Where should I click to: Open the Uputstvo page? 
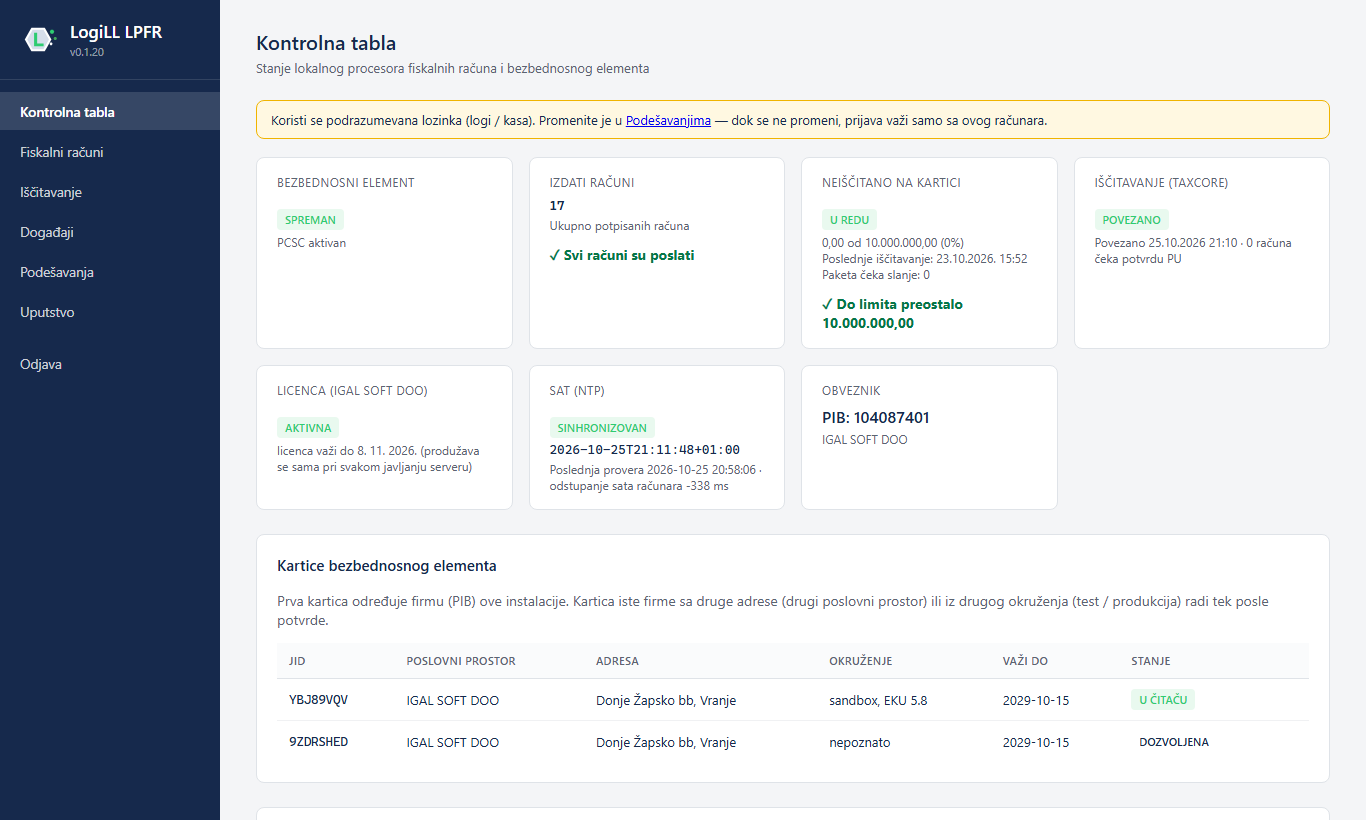(x=110, y=312)
